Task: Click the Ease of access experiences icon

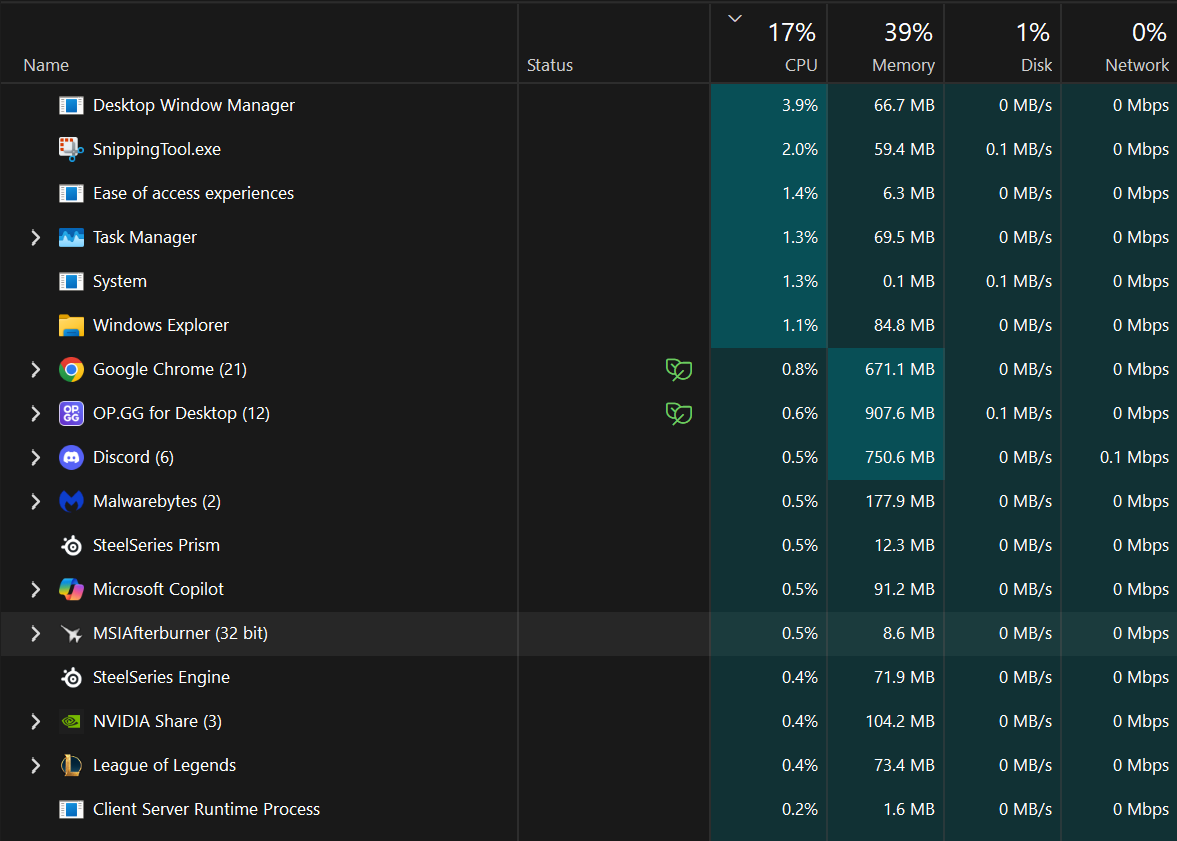Action: tap(71, 193)
